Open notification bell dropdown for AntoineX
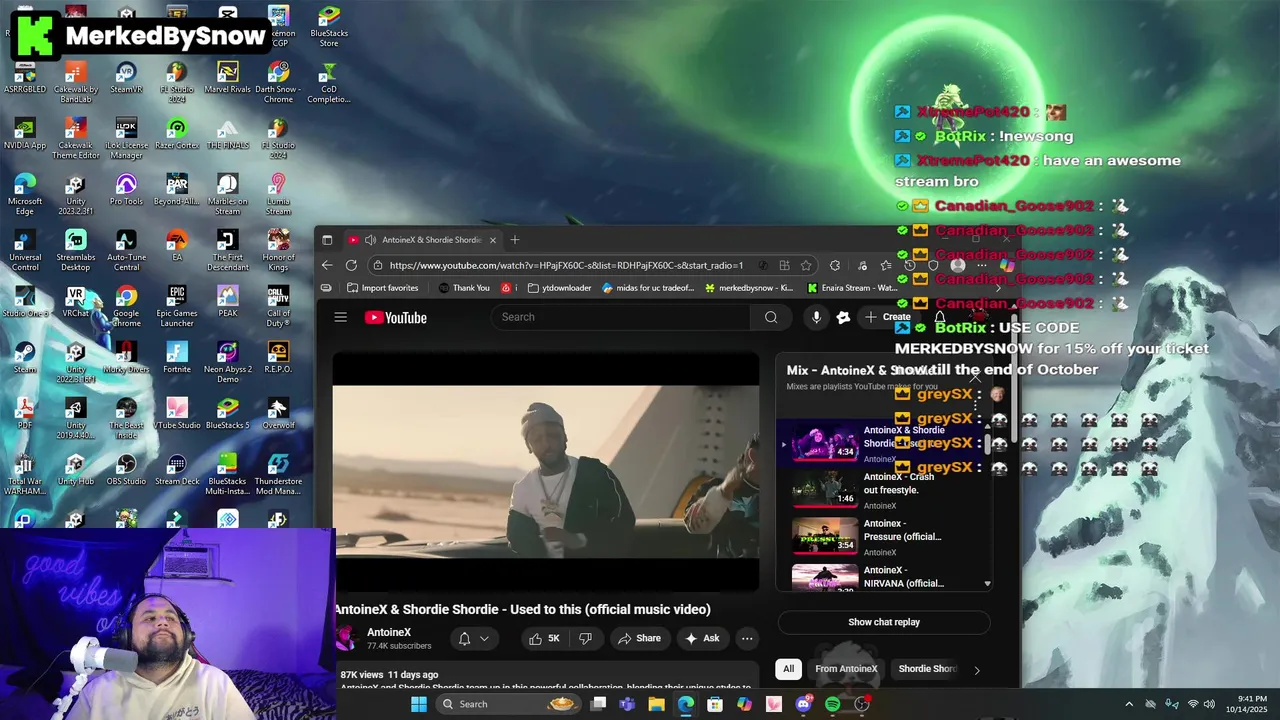Screen dimensions: 1280x720 point(474,638)
